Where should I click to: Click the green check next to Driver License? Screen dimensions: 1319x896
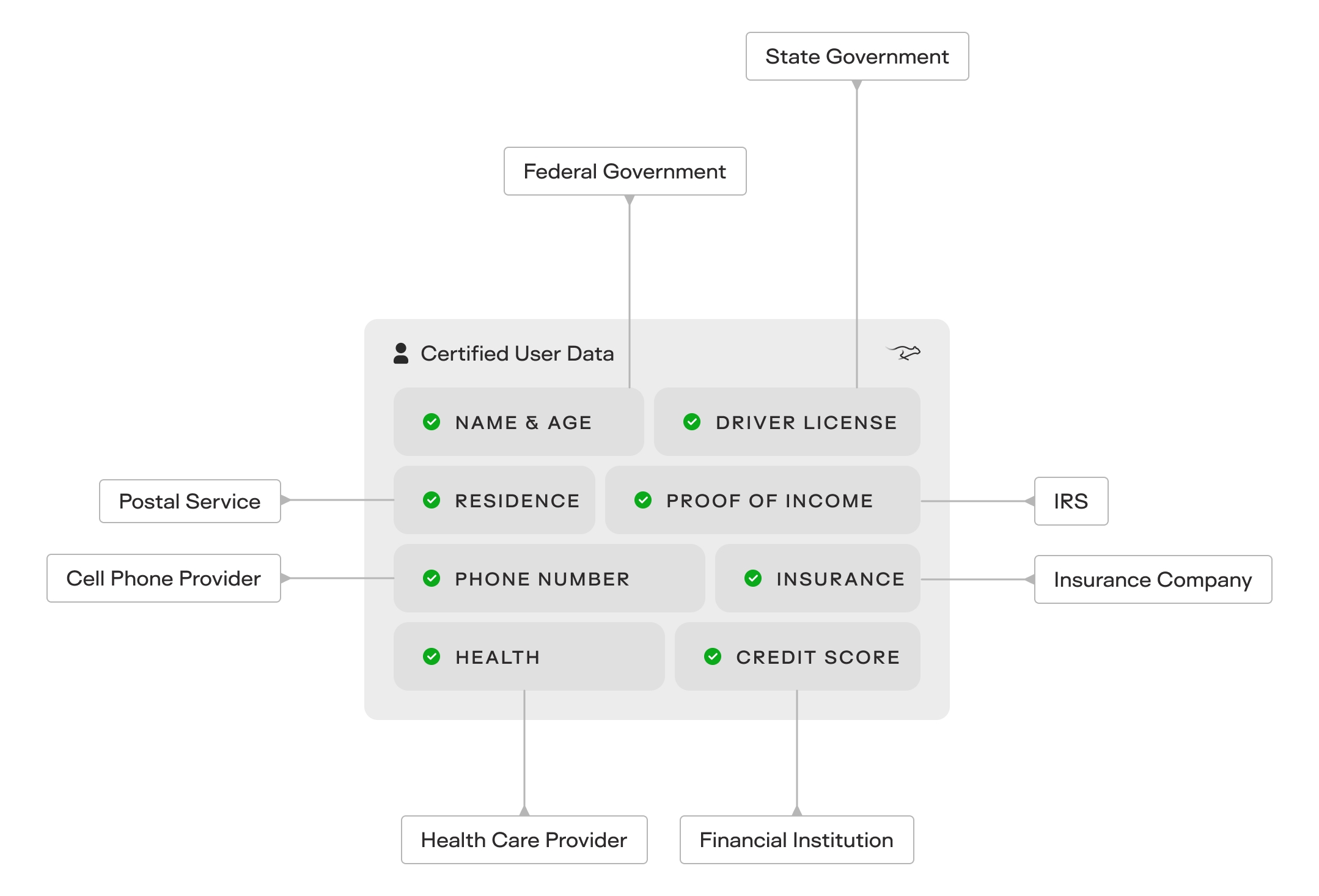coord(692,422)
